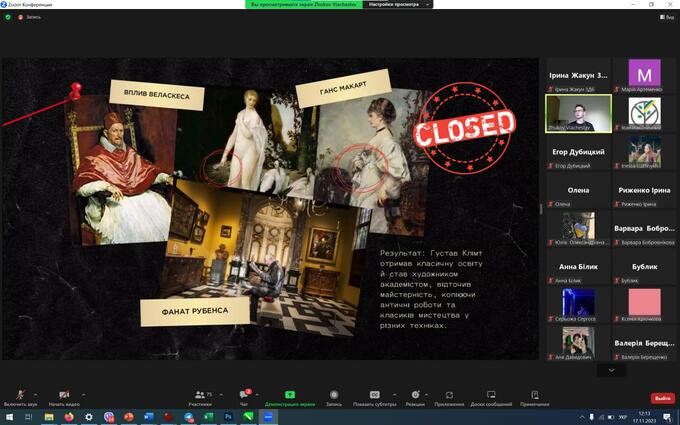The image size is (680, 425).
Task: Open Photoshop from the taskbar
Action: point(229,417)
